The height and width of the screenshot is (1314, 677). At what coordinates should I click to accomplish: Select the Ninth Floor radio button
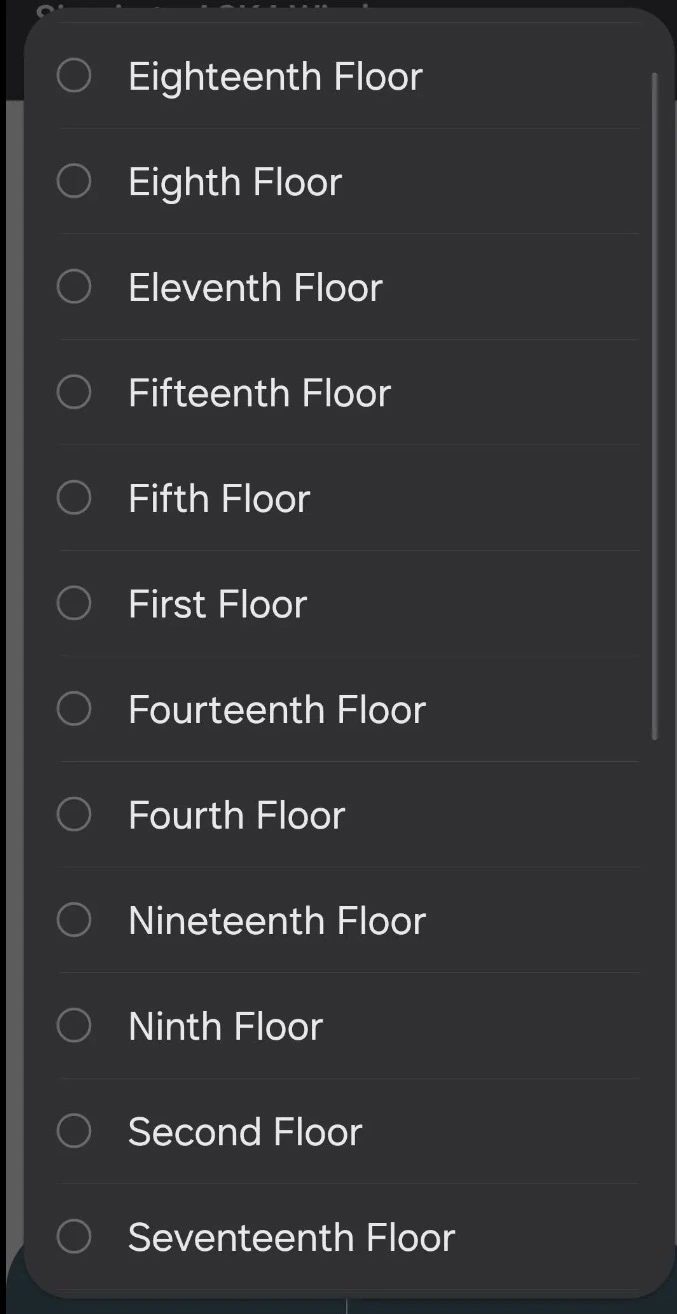pyautogui.click(x=74, y=1025)
